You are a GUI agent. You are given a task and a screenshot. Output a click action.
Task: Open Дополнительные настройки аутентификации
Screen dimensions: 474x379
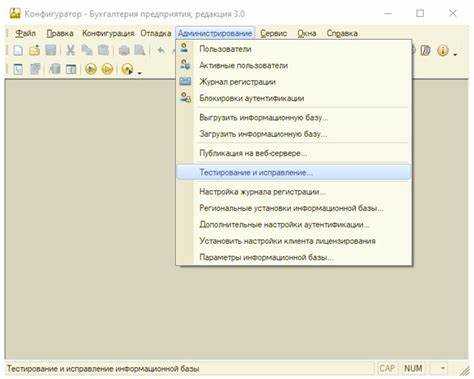(x=294, y=225)
